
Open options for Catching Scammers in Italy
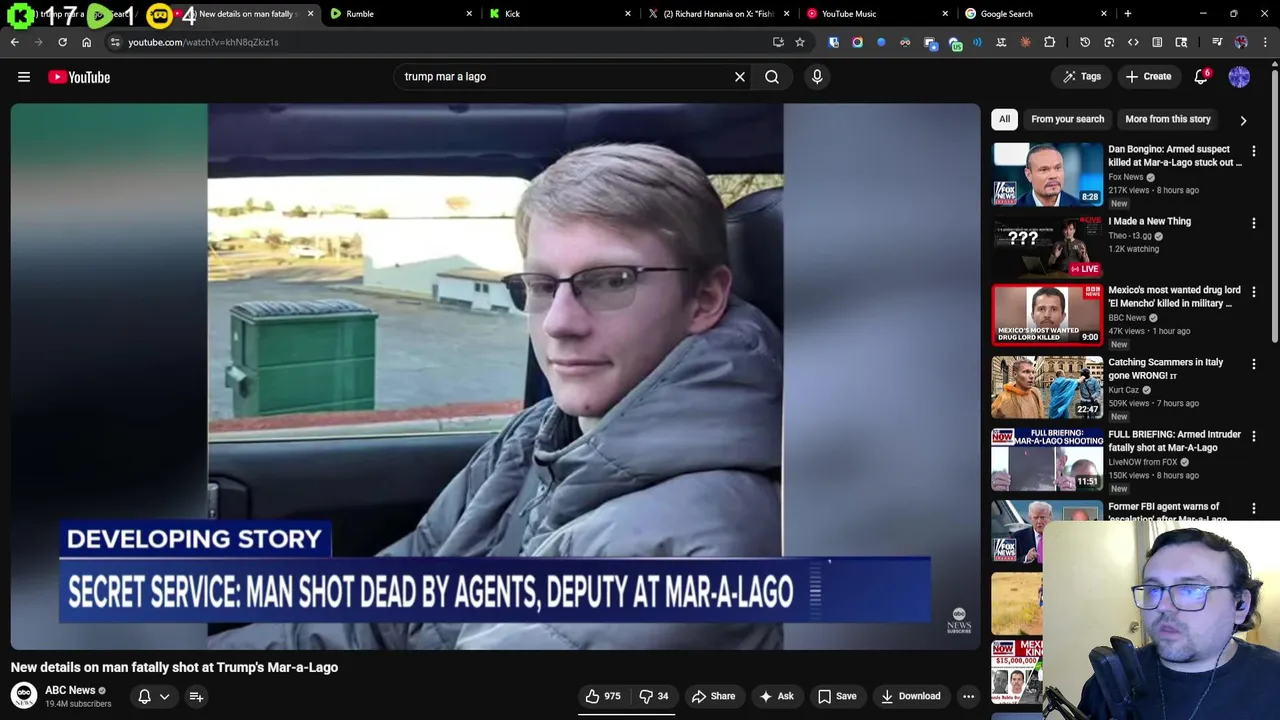coord(1253,364)
